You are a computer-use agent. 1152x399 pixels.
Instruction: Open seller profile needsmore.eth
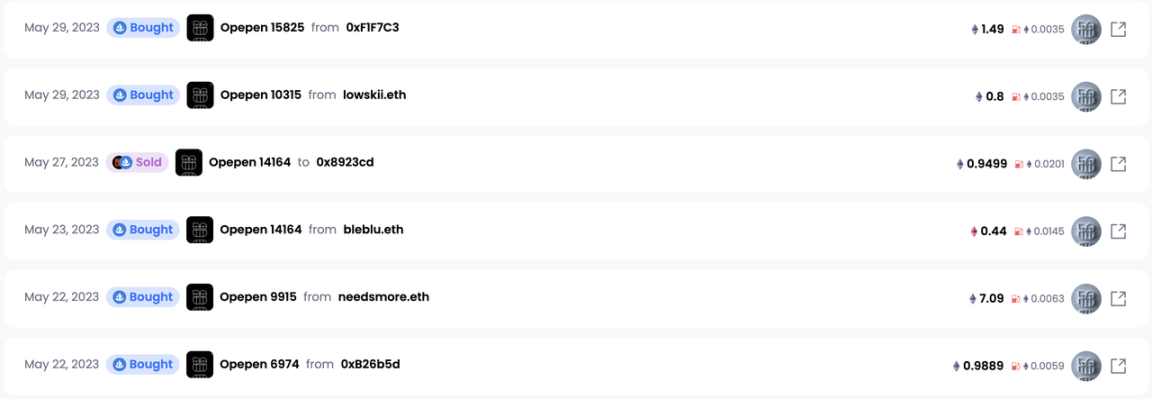[x=384, y=297]
